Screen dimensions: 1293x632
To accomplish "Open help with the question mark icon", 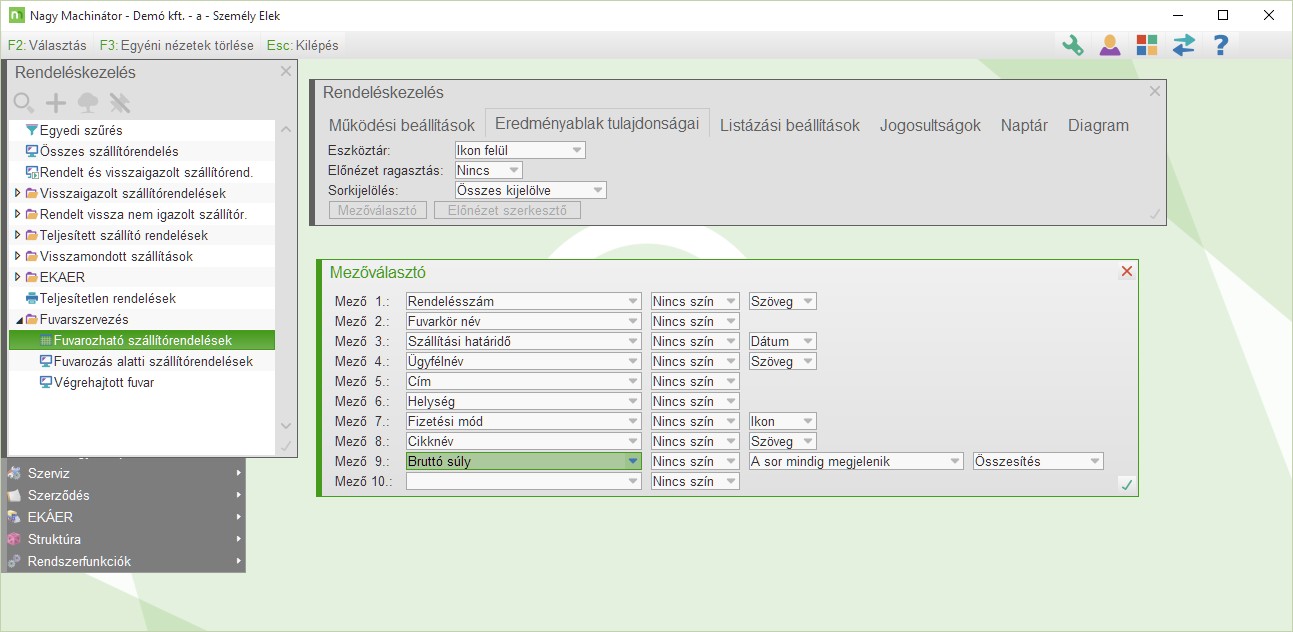I will tap(1220, 45).
